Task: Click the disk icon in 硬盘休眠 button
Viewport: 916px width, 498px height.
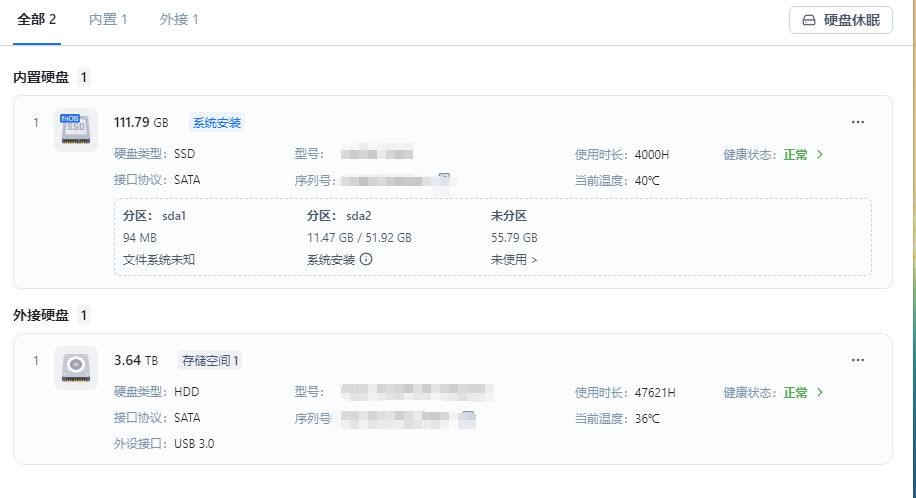Action: (810, 20)
